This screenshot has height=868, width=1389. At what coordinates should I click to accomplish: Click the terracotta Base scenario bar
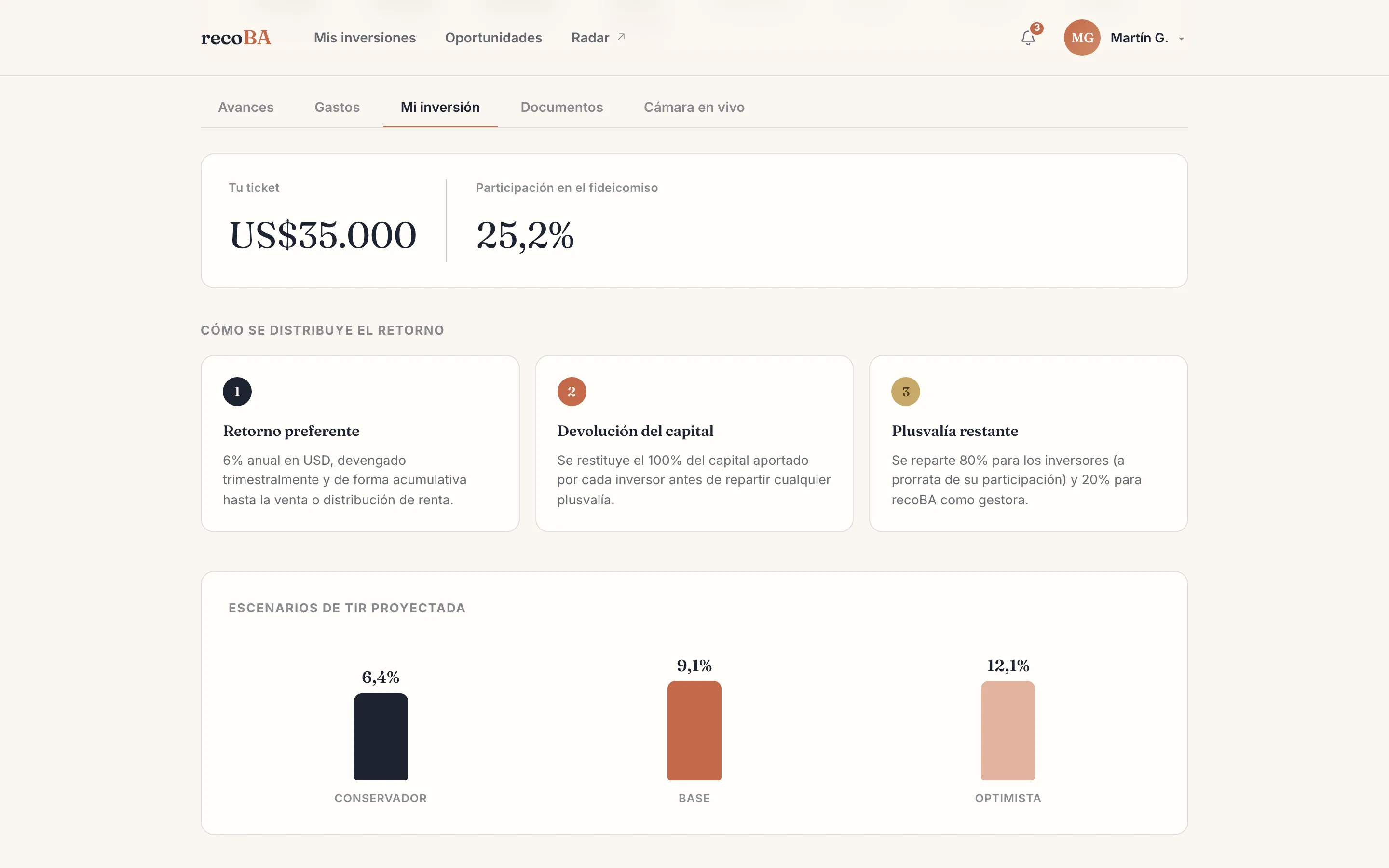[x=694, y=730]
